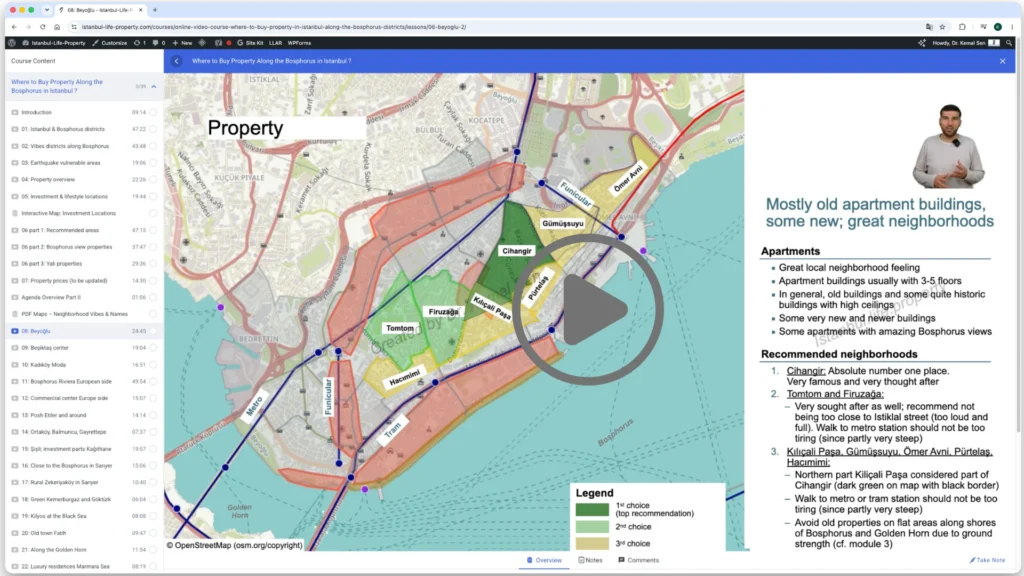
Task: Click document icon of PDF Maps lesson
Action: point(15,314)
